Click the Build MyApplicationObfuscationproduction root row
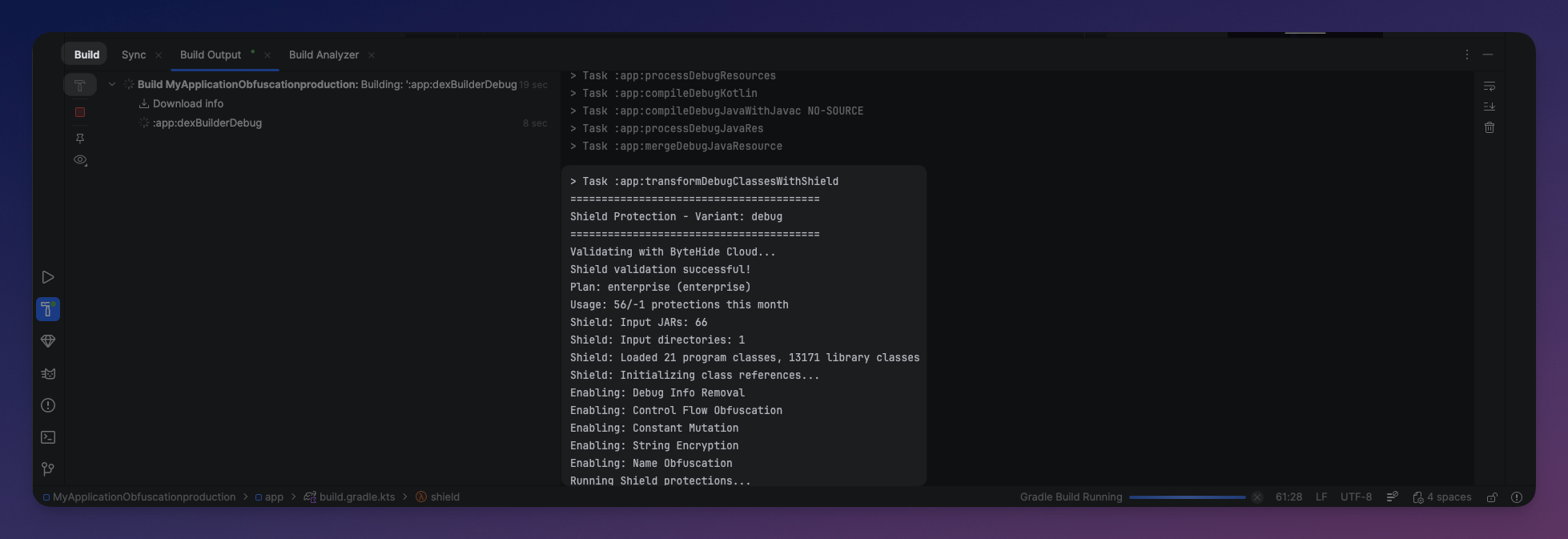Screen dimensions: 1568x539 (327, 84)
